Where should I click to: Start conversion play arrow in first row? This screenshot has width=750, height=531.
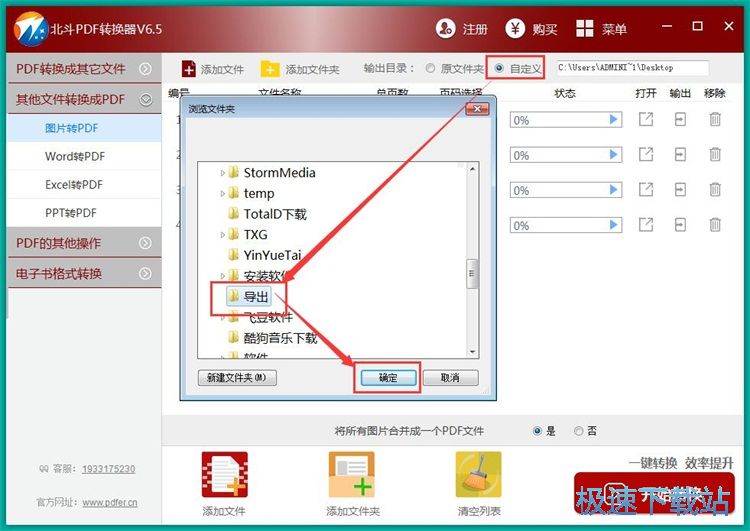click(x=614, y=120)
